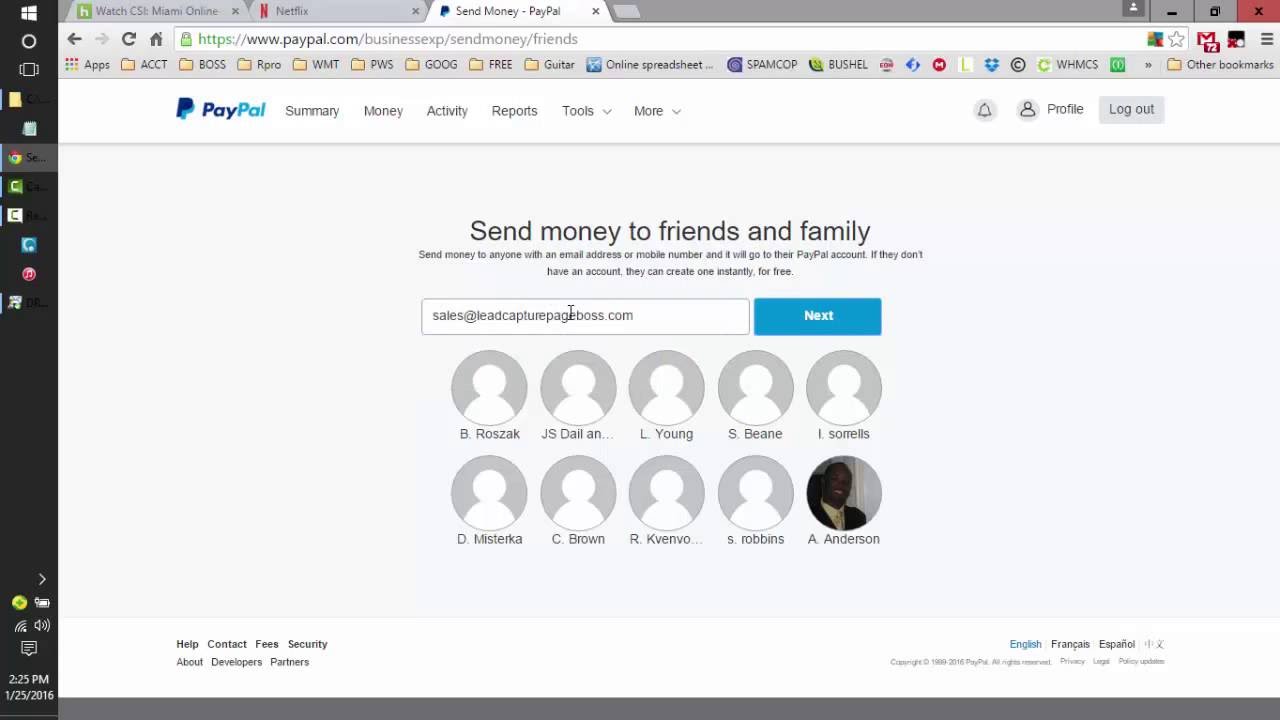Click the volume speaker tray icon

pyautogui.click(x=41, y=626)
